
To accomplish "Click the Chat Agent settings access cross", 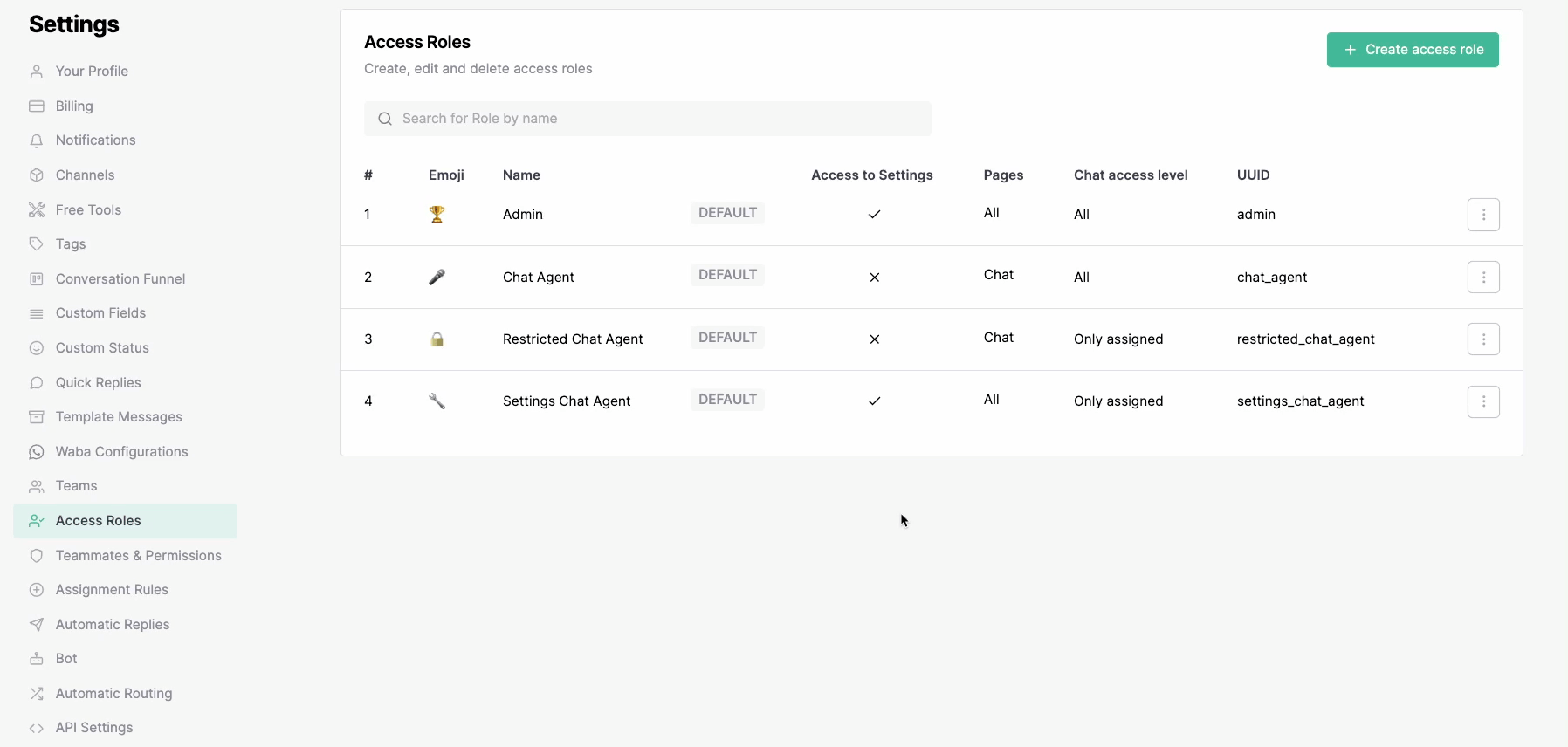I will click(874, 278).
